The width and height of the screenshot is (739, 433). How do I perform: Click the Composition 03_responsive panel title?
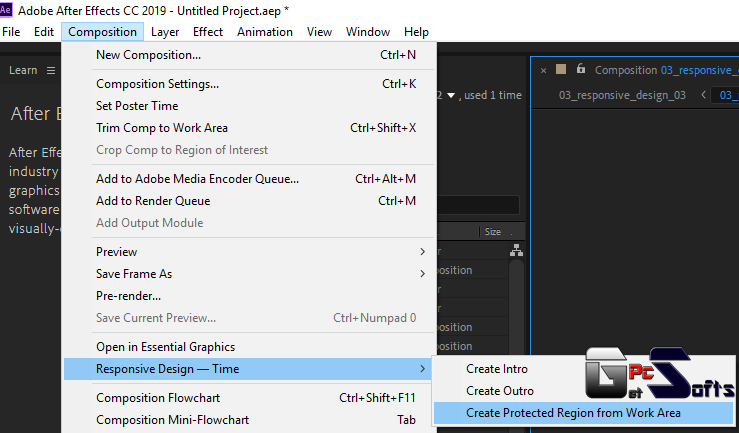click(x=666, y=70)
